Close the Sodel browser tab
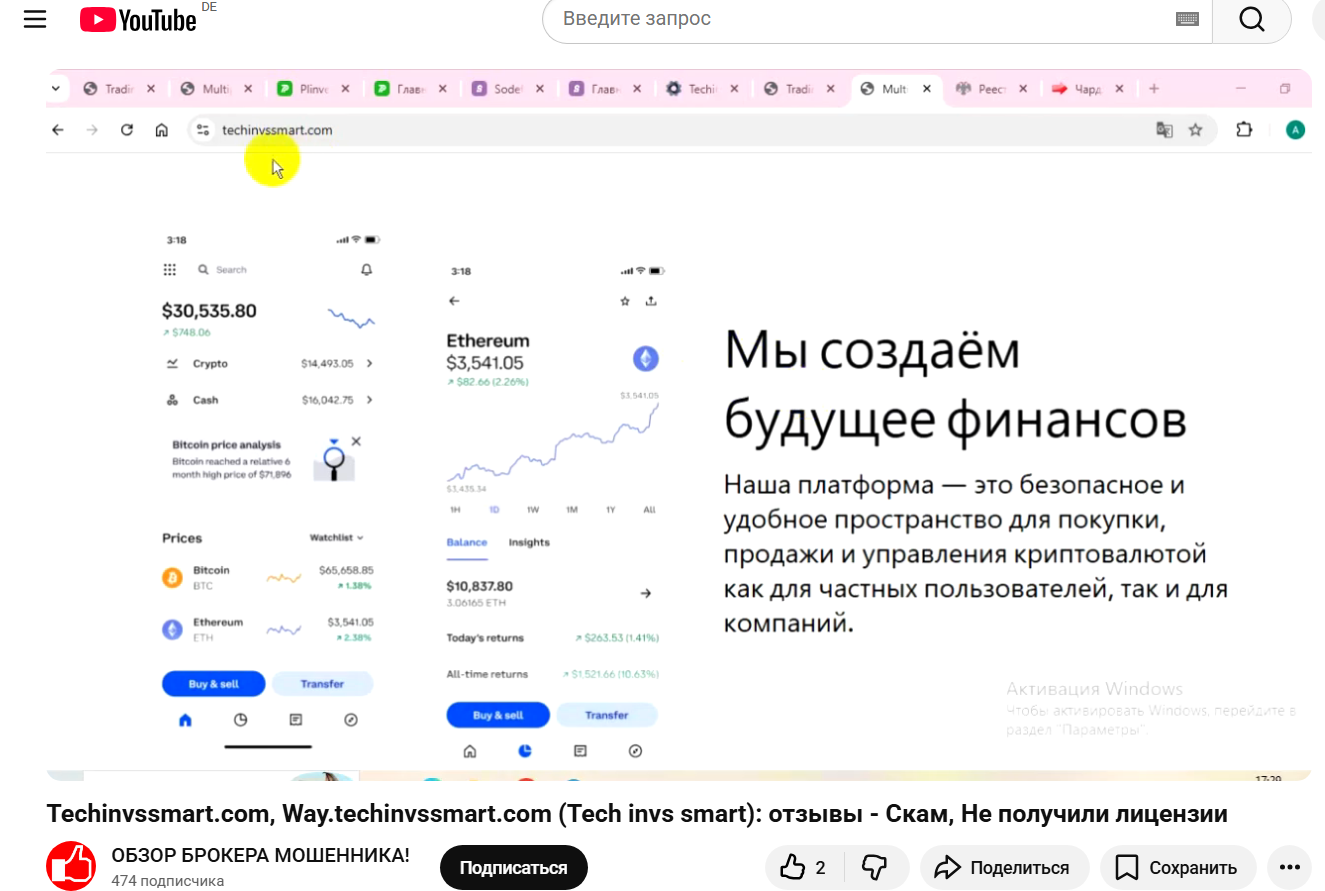The height and width of the screenshot is (891, 1325). tap(540, 89)
